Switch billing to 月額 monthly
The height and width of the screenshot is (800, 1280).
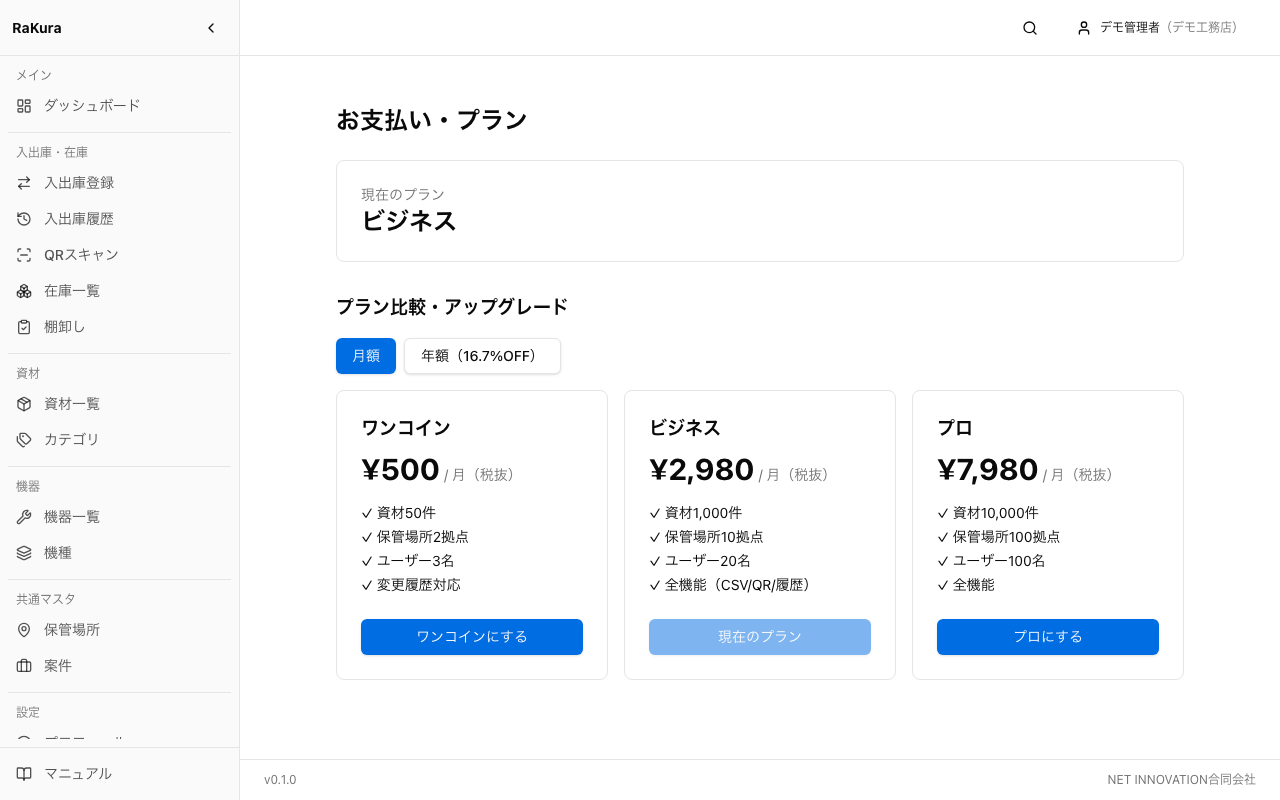click(366, 356)
